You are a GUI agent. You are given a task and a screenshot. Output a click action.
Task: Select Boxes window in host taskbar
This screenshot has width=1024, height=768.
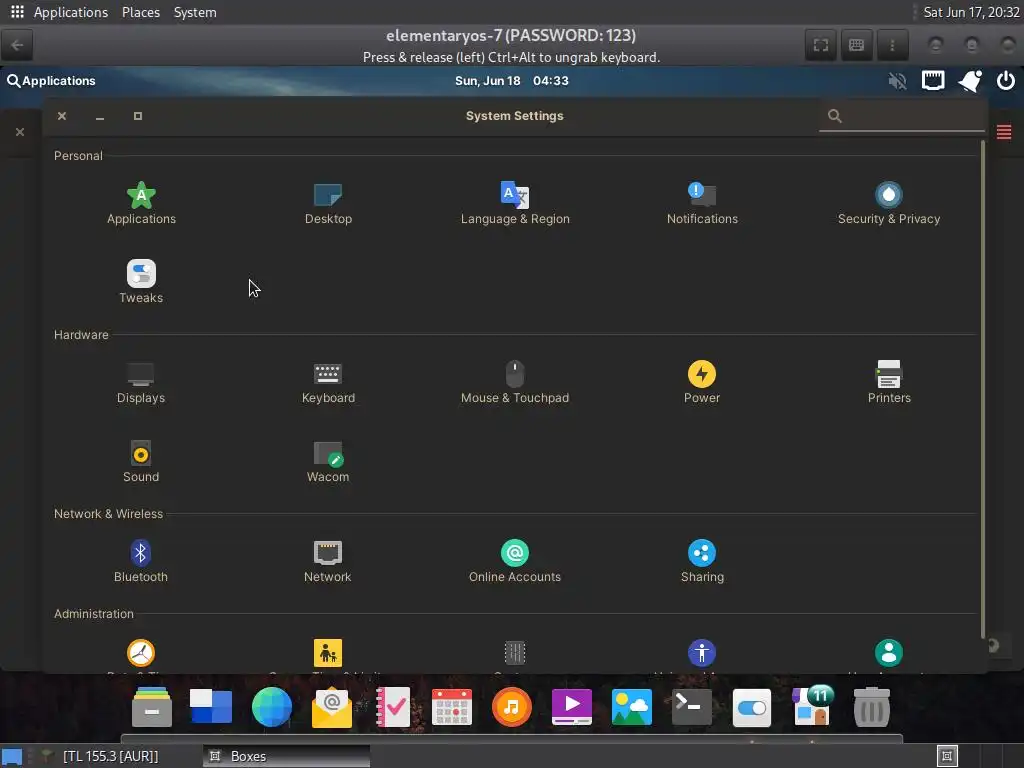pos(286,756)
